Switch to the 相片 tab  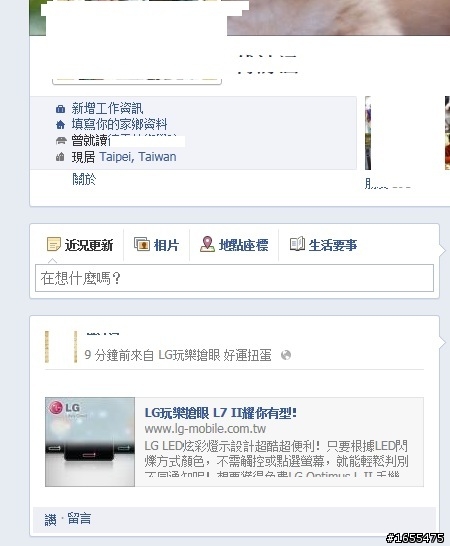pyautogui.click(x=156, y=245)
